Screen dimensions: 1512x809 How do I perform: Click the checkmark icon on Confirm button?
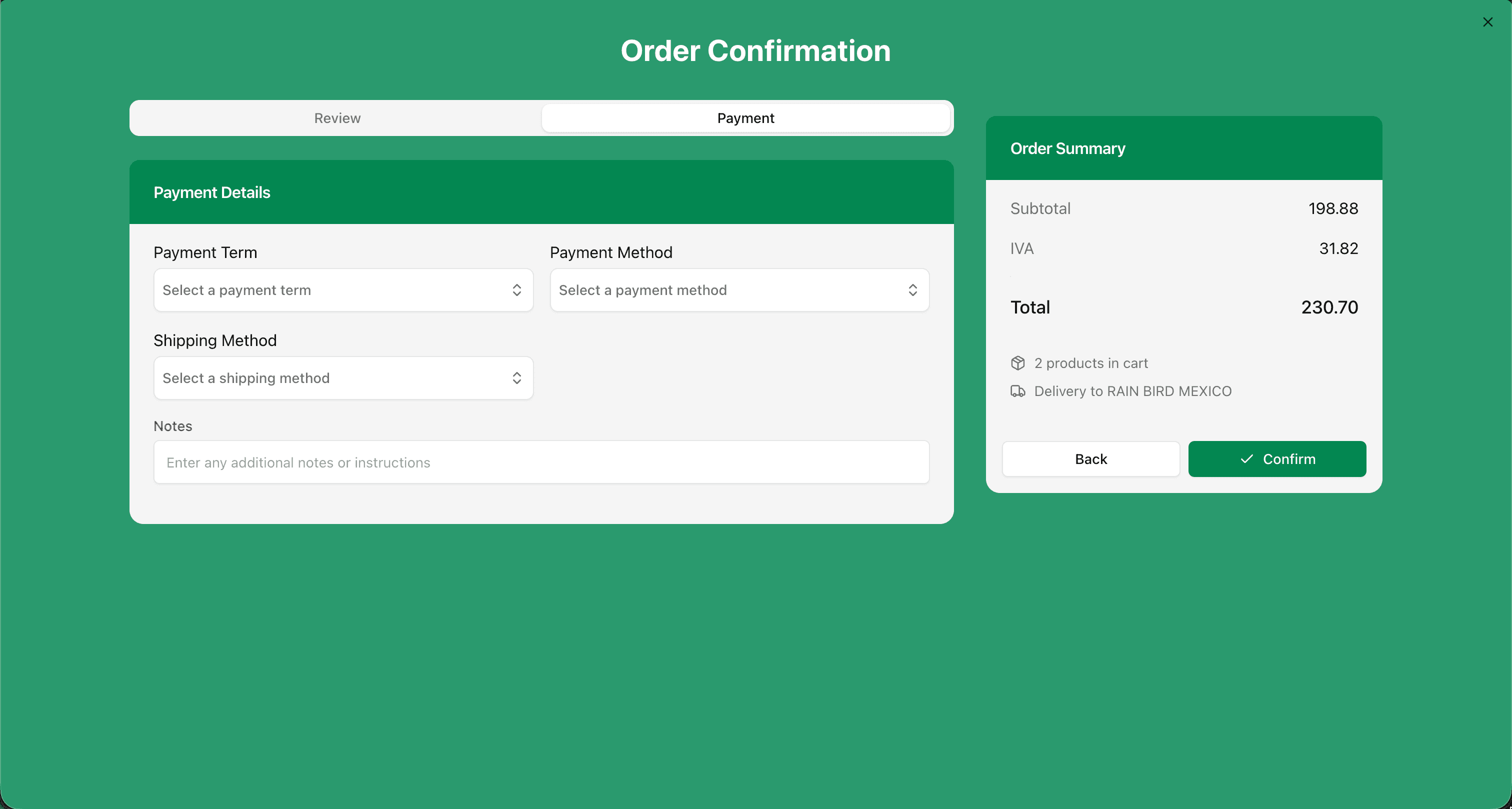click(1246, 459)
